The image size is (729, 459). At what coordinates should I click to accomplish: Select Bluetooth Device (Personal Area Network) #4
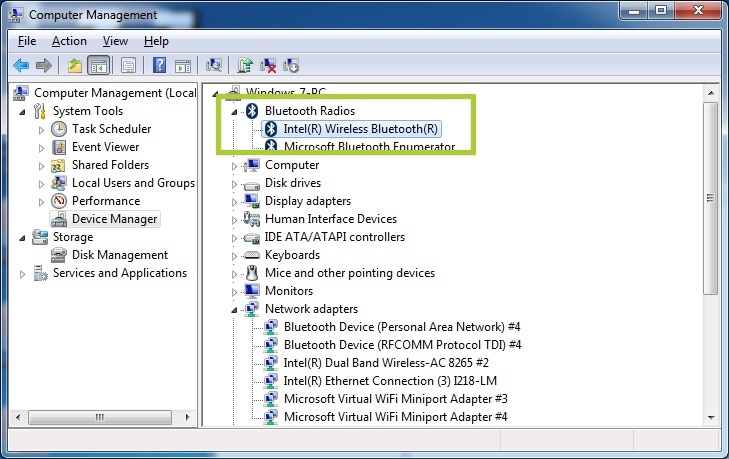coord(402,327)
